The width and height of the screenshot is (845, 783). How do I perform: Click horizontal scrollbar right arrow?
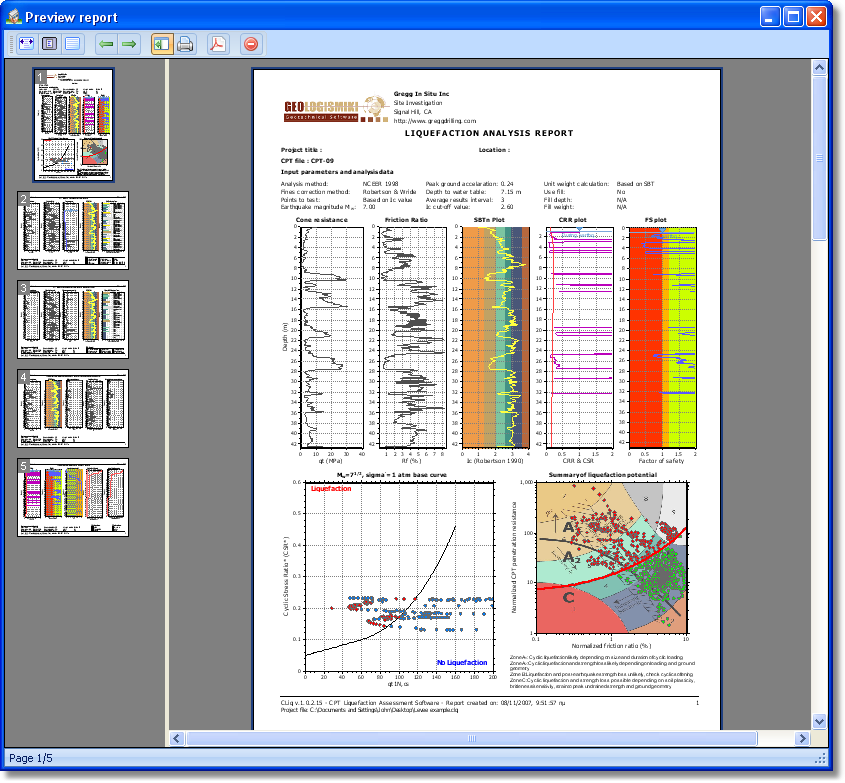pyautogui.click(x=802, y=739)
